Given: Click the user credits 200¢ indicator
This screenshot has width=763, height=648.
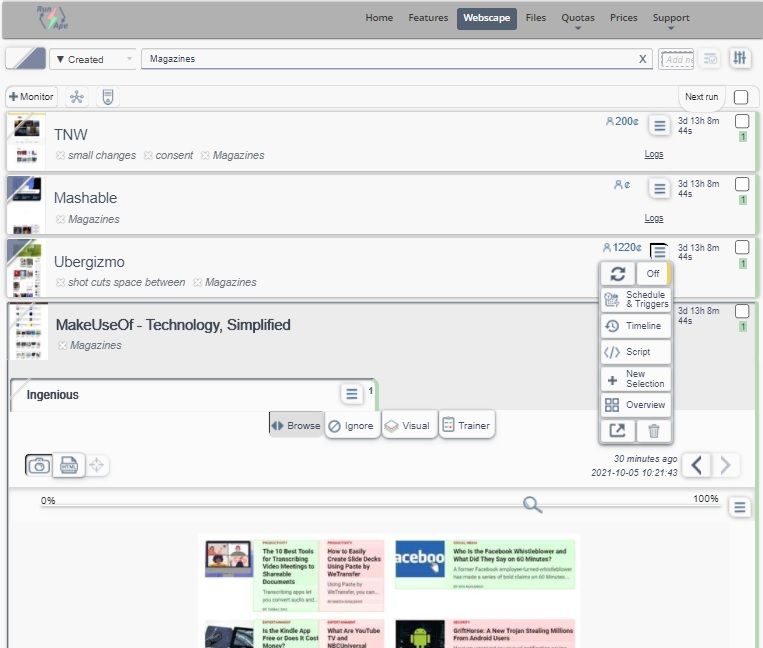Looking at the screenshot, I should click(622, 121).
